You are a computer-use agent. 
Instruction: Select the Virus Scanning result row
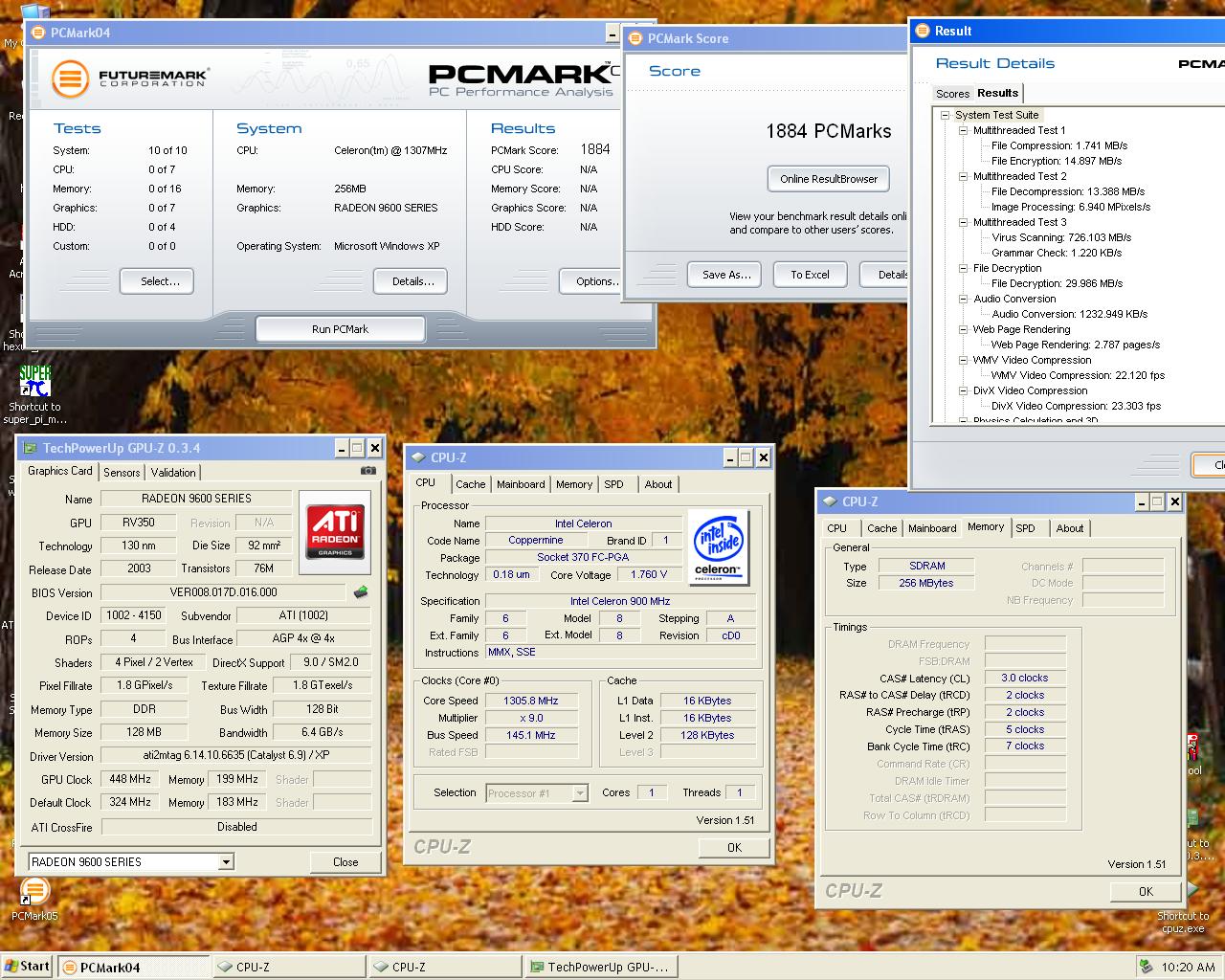click(x=1061, y=237)
